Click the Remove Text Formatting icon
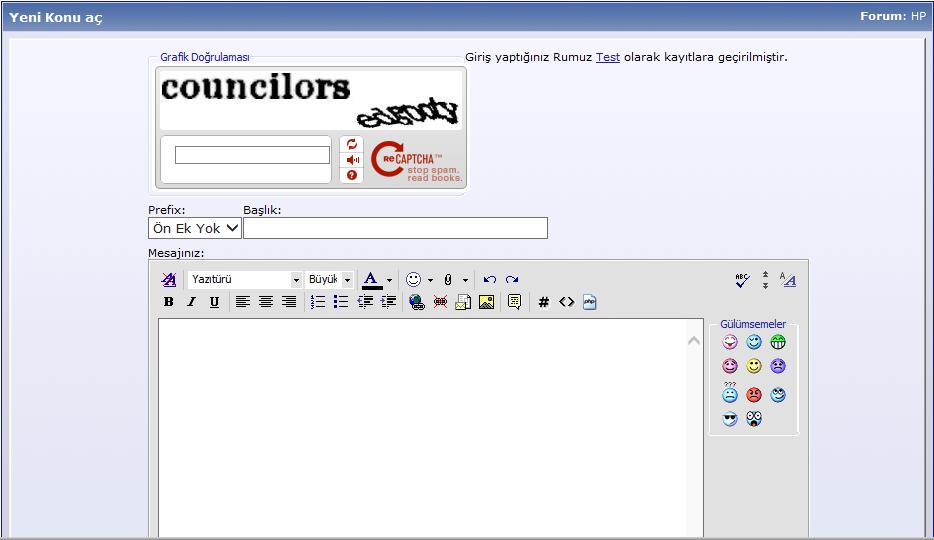 [169, 279]
